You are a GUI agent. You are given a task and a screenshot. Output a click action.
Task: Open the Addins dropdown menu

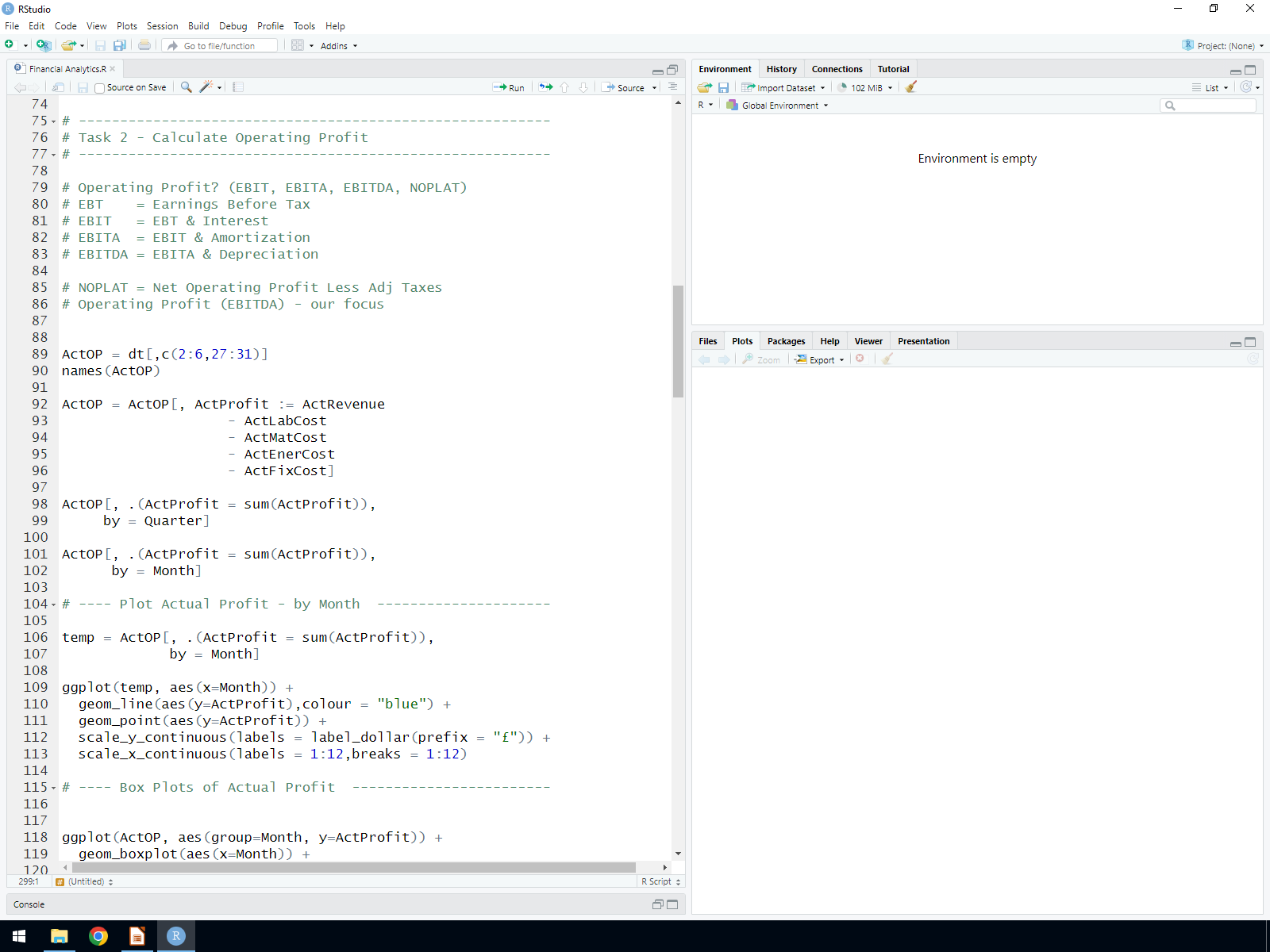point(338,46)
